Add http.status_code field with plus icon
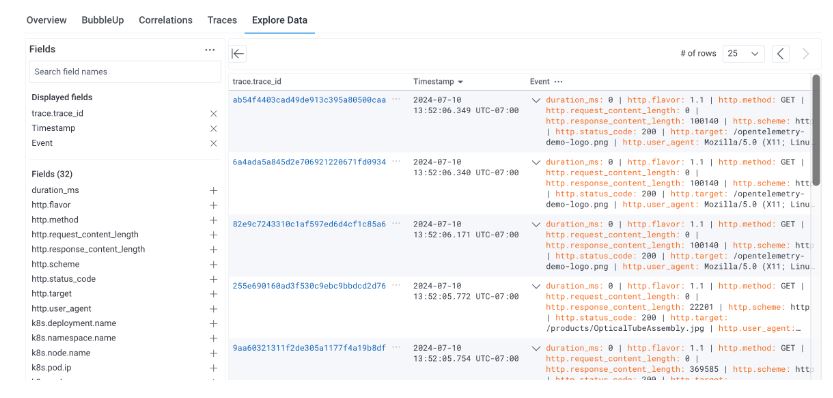The image size is (833, 398). click(214, 279)
